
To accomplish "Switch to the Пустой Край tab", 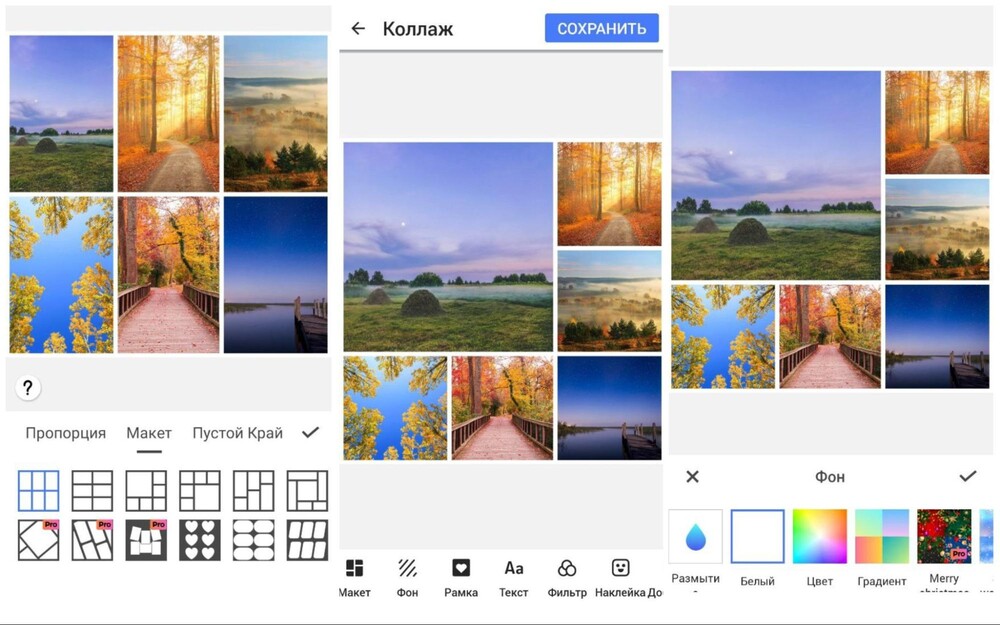I will (x=237, y=433).
